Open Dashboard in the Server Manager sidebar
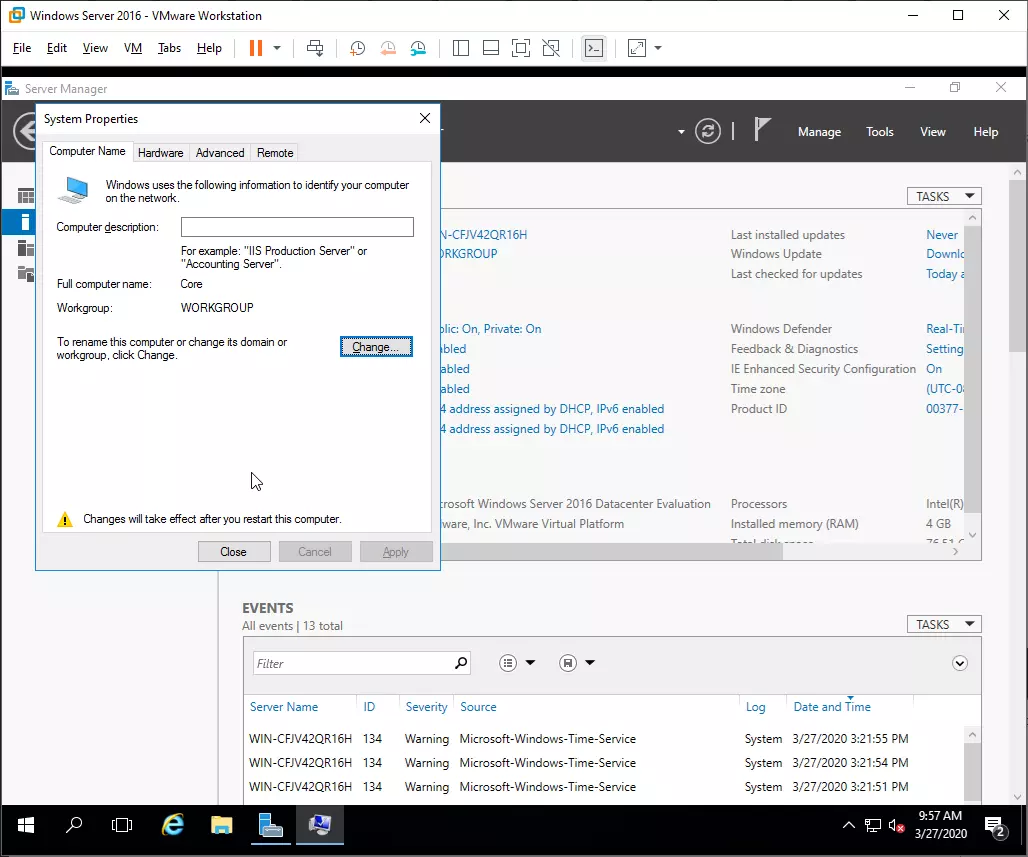The width and height of the screenshot is (1028, 857). coord(26,195)
